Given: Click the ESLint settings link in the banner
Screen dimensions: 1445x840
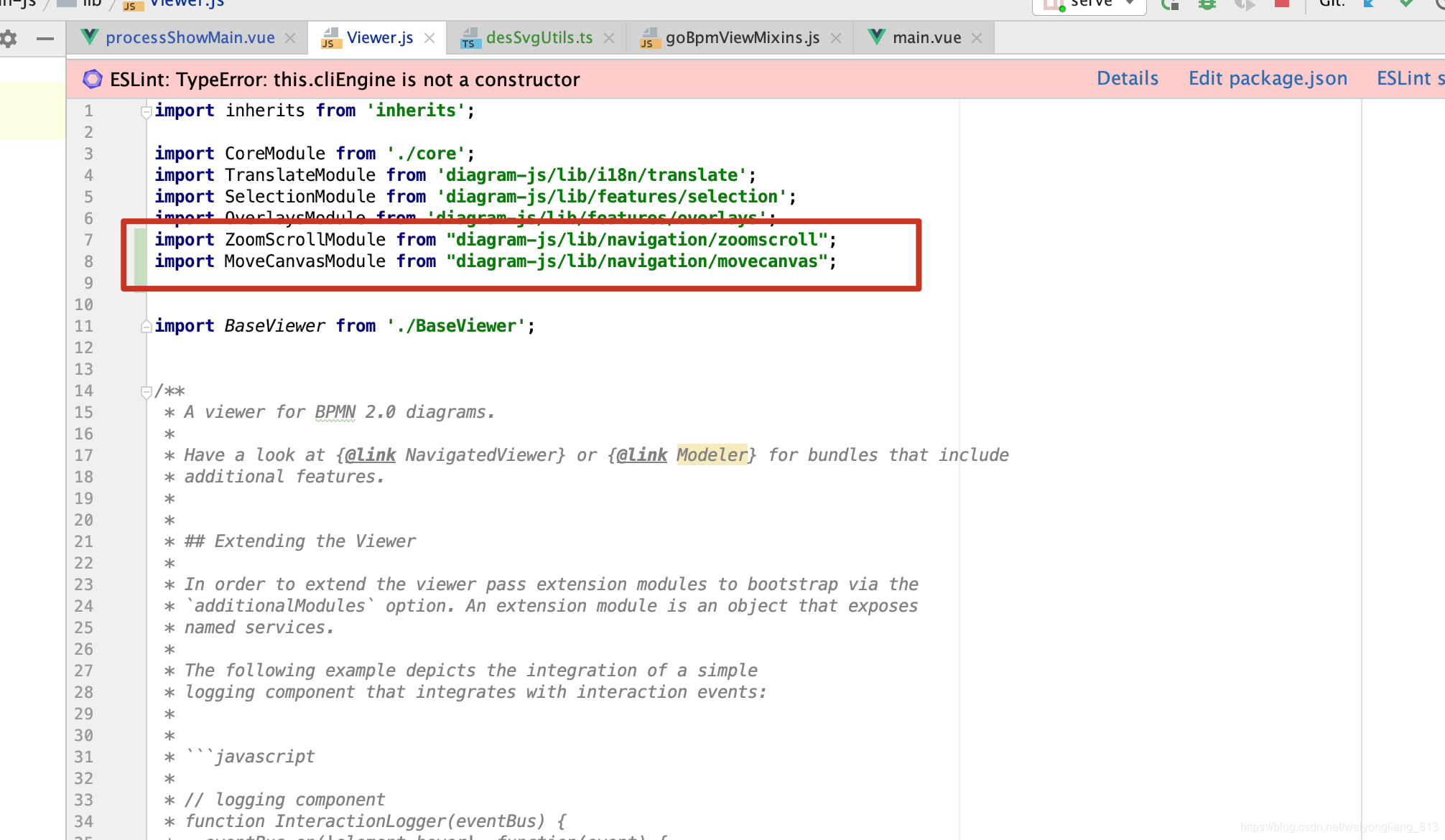Looking at the screenshot, I should (x=1411, y=78).
